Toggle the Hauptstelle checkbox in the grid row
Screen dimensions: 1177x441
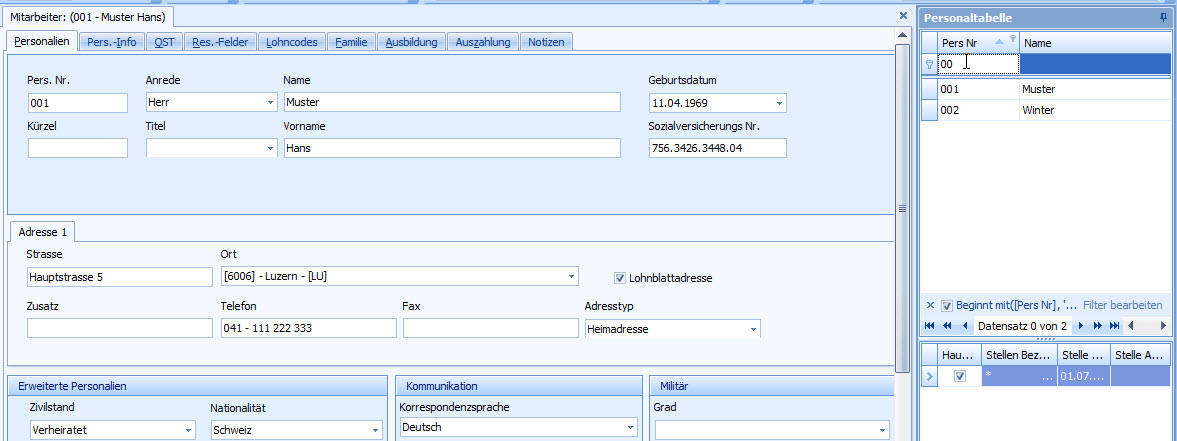[x=960, y=376]
